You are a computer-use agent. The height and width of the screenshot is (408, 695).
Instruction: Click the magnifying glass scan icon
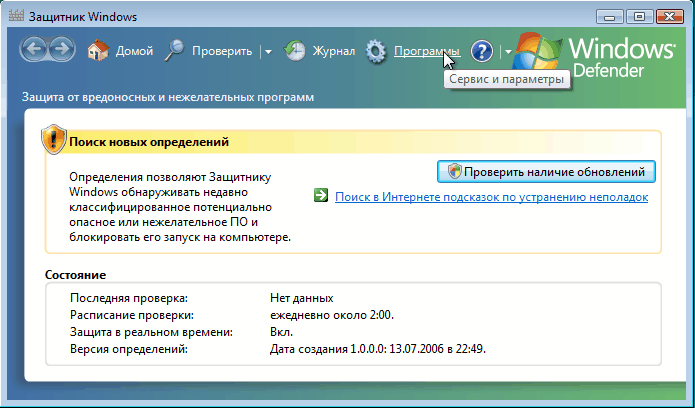tap(174, 50)
